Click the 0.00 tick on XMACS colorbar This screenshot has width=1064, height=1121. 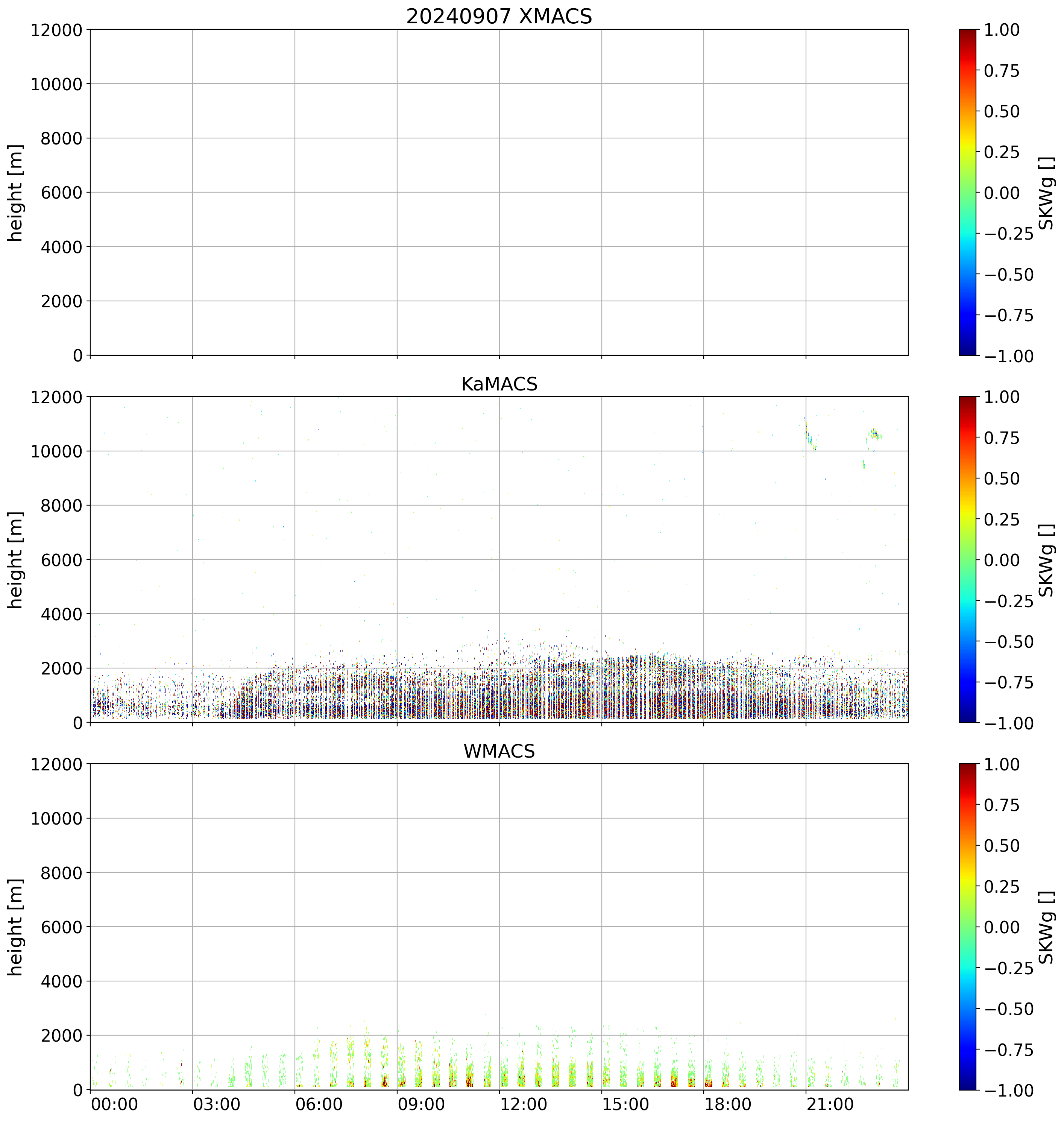(x=1002, y=193)
